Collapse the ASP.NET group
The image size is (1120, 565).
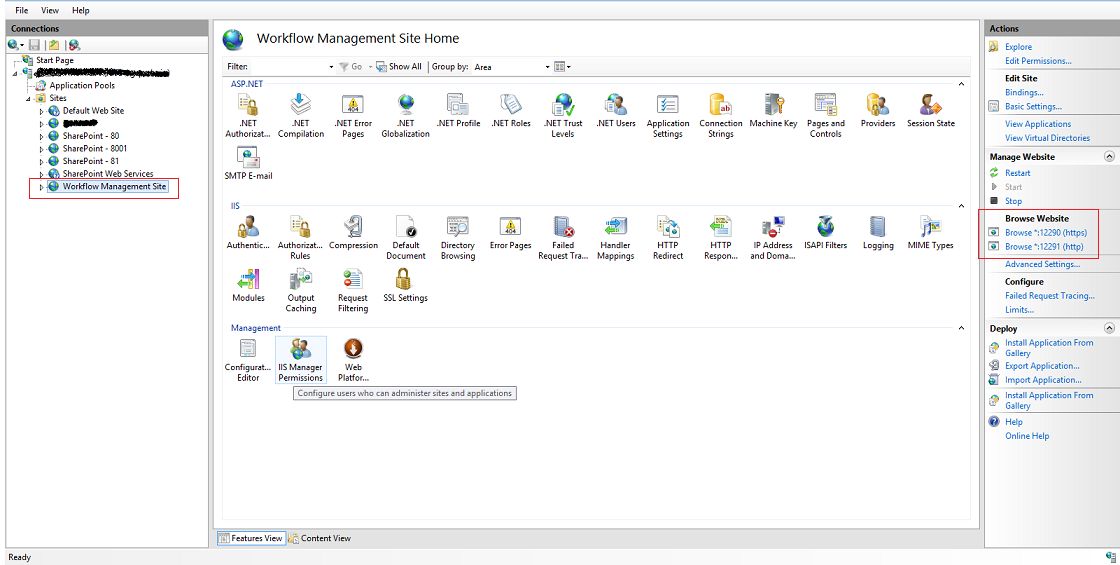click(961, 84)
